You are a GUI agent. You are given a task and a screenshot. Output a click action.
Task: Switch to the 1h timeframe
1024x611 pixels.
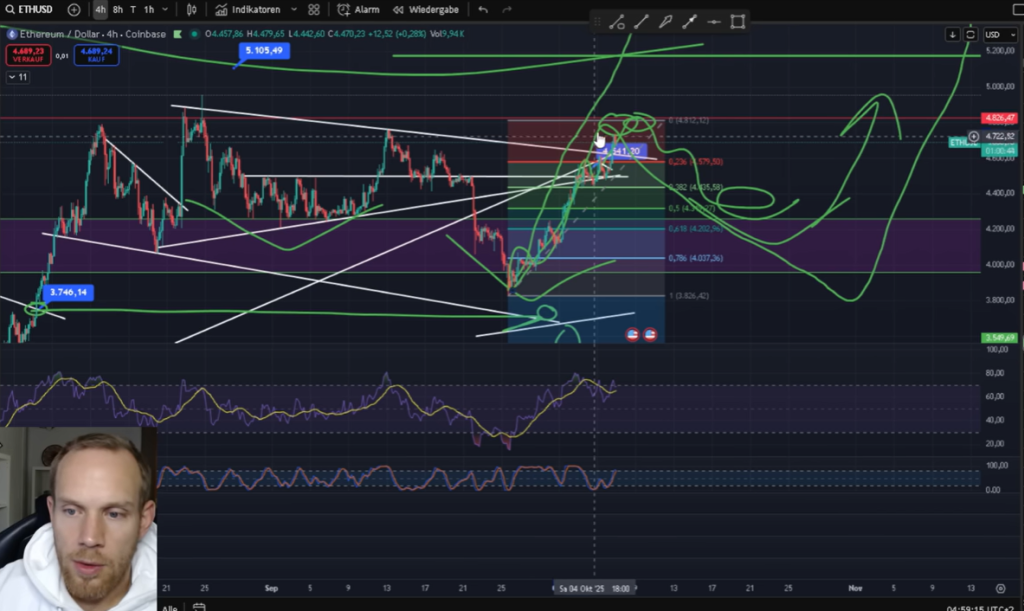[149, 9]
